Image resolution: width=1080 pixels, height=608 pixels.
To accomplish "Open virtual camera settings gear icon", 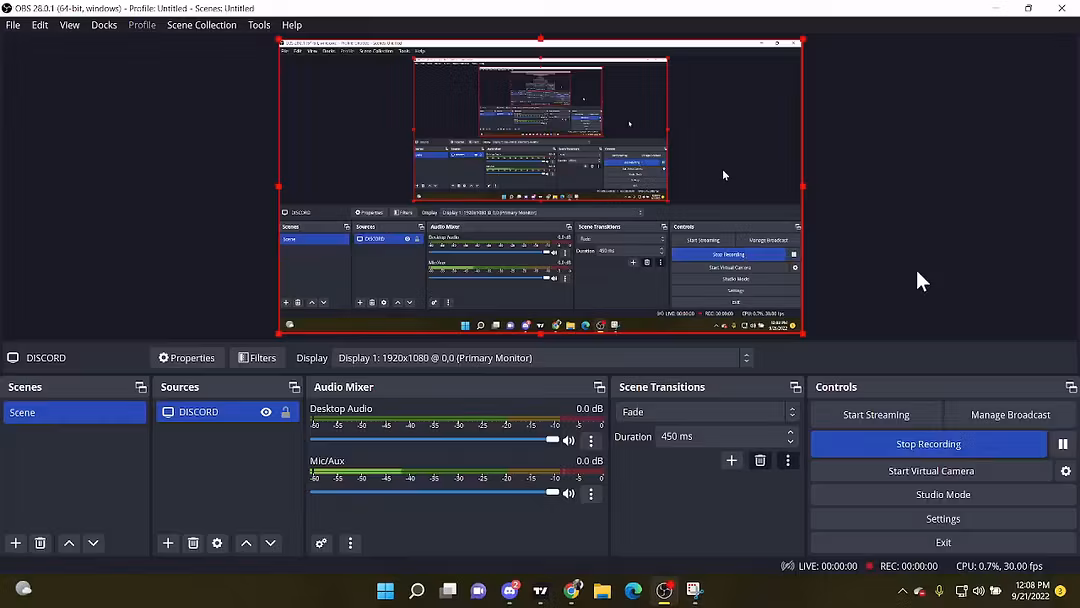I will [x=1065, y=471].
